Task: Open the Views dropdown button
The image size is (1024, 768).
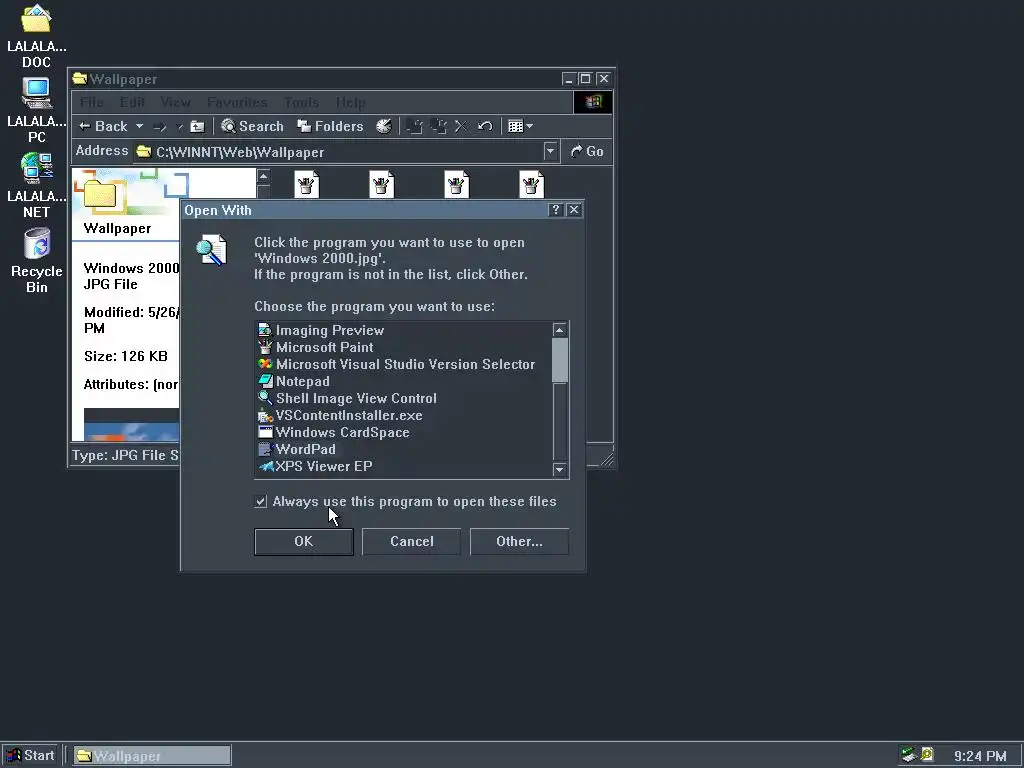Action: pos(520,126)
